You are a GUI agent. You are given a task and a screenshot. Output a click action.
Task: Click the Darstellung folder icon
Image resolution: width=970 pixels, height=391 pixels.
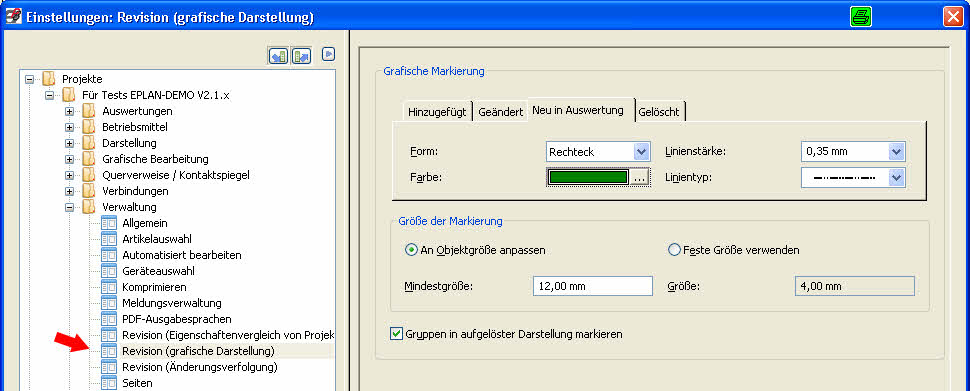pos(88,143)
